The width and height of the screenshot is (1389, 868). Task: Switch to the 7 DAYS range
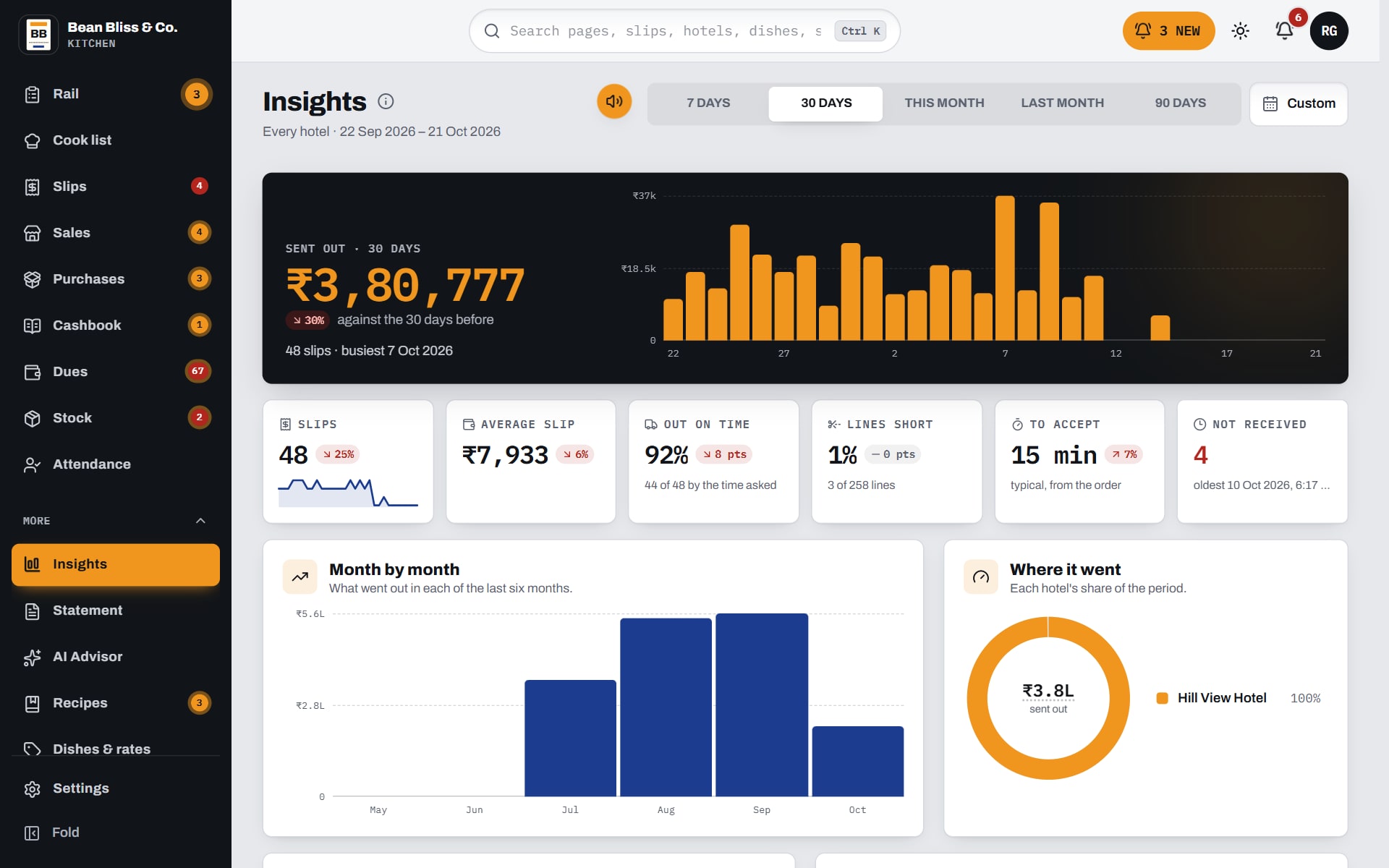click(x=708, y=103)
